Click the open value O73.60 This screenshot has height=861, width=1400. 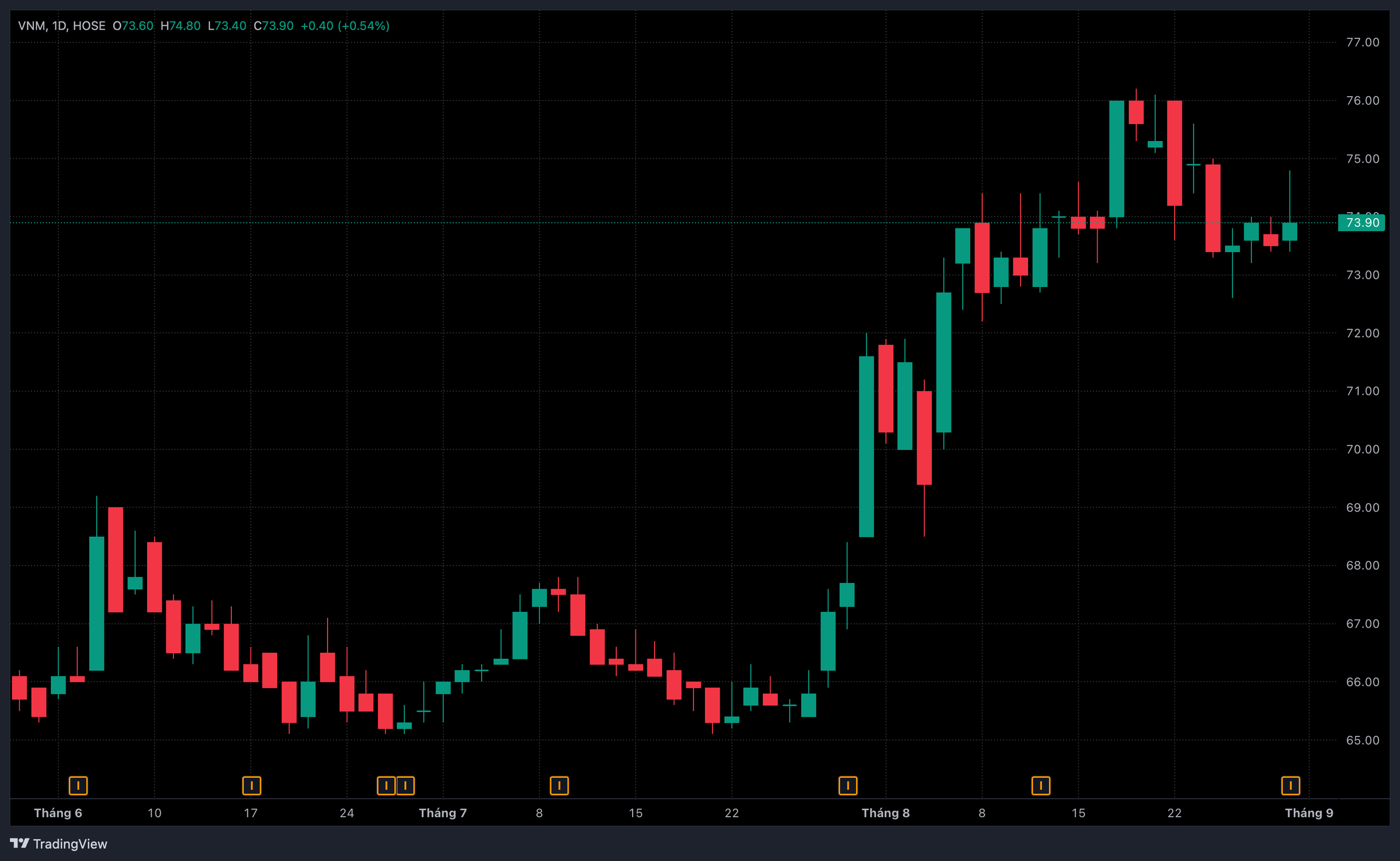coord(133,26)
